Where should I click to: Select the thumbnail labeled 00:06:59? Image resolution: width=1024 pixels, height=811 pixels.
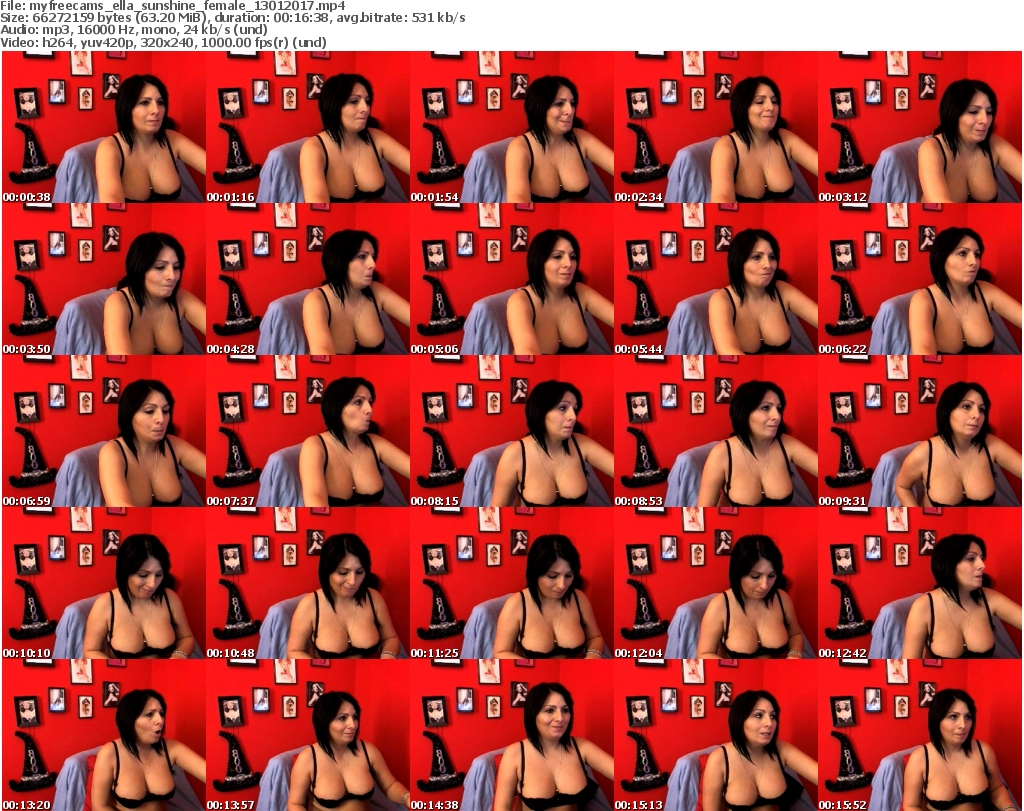[x=104, y=431]
